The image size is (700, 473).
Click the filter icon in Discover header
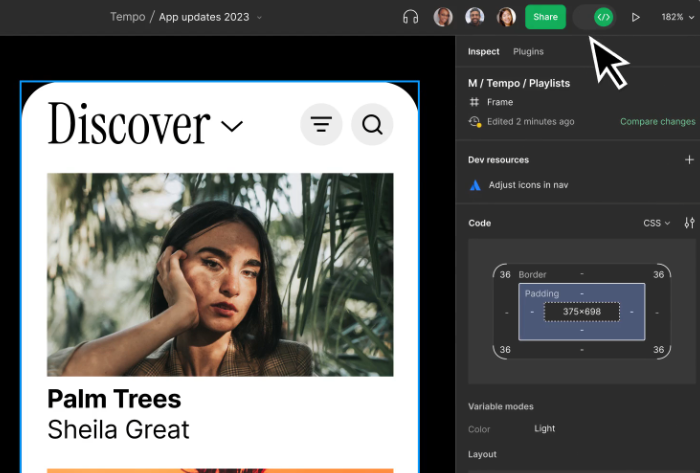click(321, 124)
